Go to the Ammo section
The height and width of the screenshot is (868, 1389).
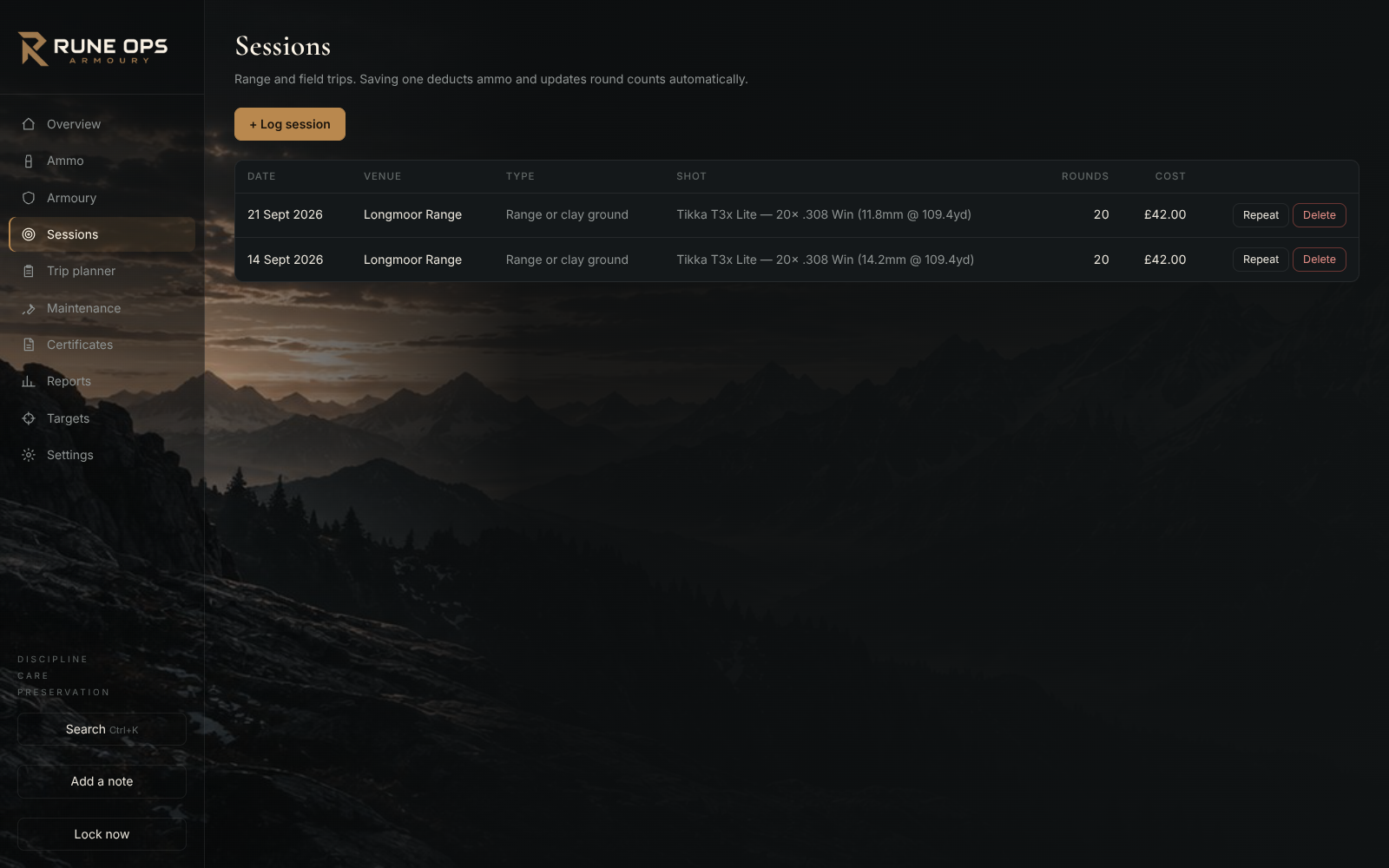102,161
